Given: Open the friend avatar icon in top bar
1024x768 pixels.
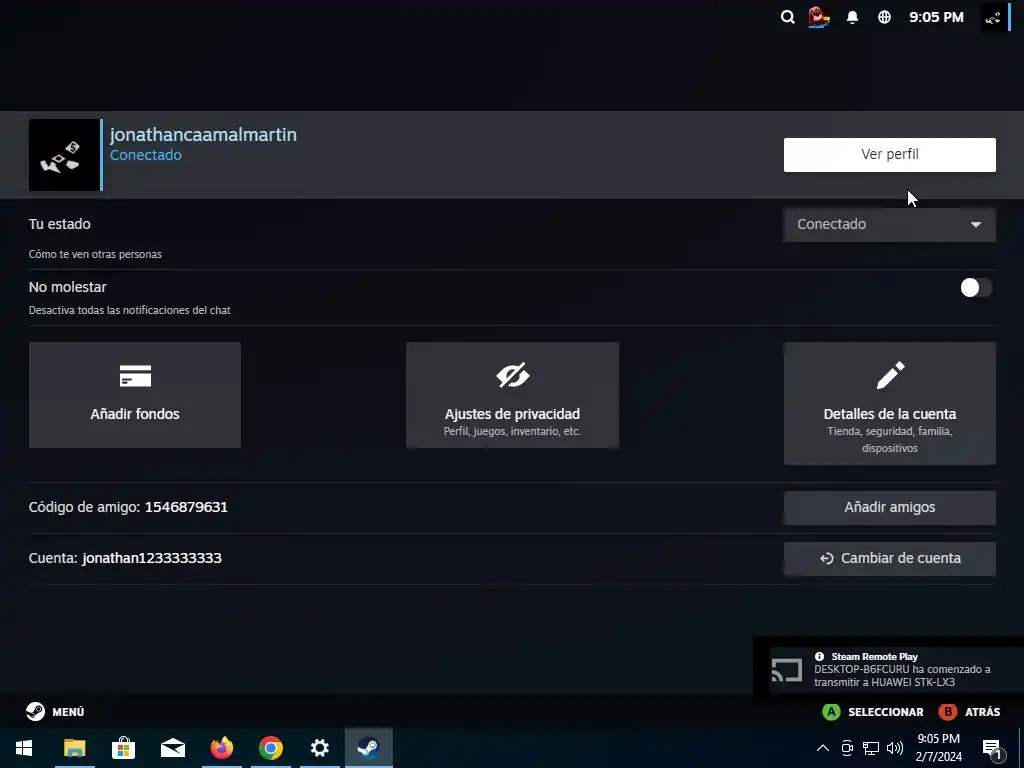Looking at the screenshot, I should (x=819, y=18).
